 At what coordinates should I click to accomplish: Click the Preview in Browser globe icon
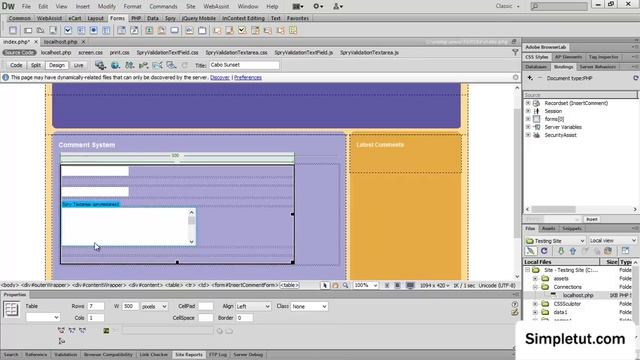(115, 65)
